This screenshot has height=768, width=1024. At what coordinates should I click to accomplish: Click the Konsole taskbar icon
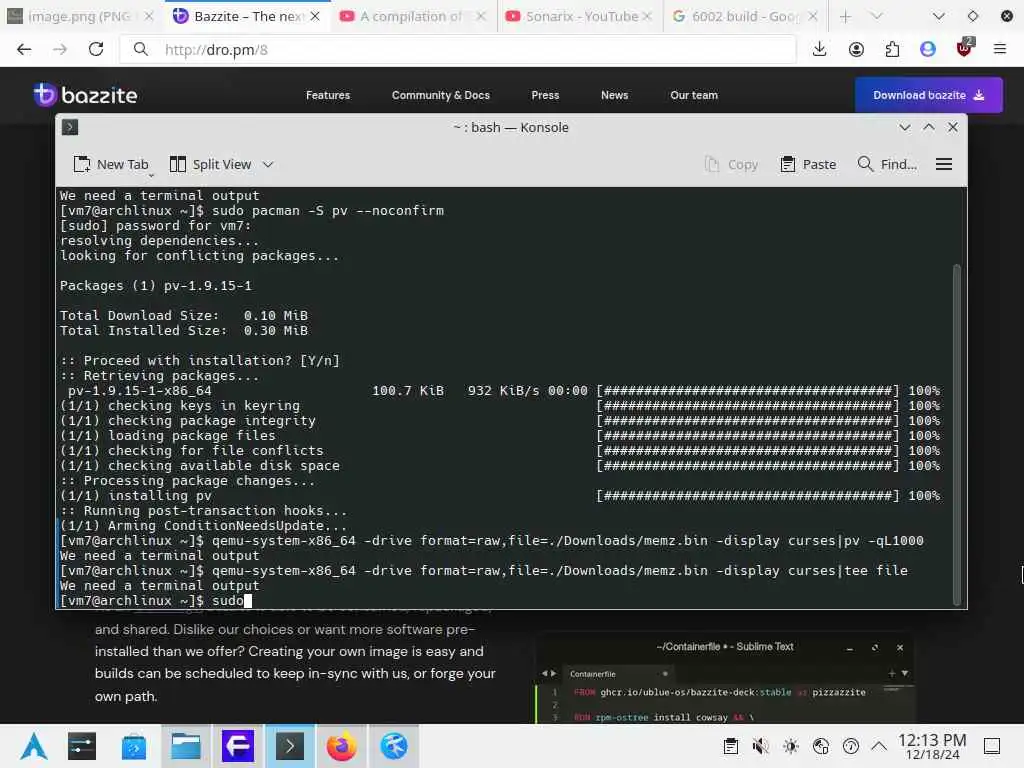(290, 746)
